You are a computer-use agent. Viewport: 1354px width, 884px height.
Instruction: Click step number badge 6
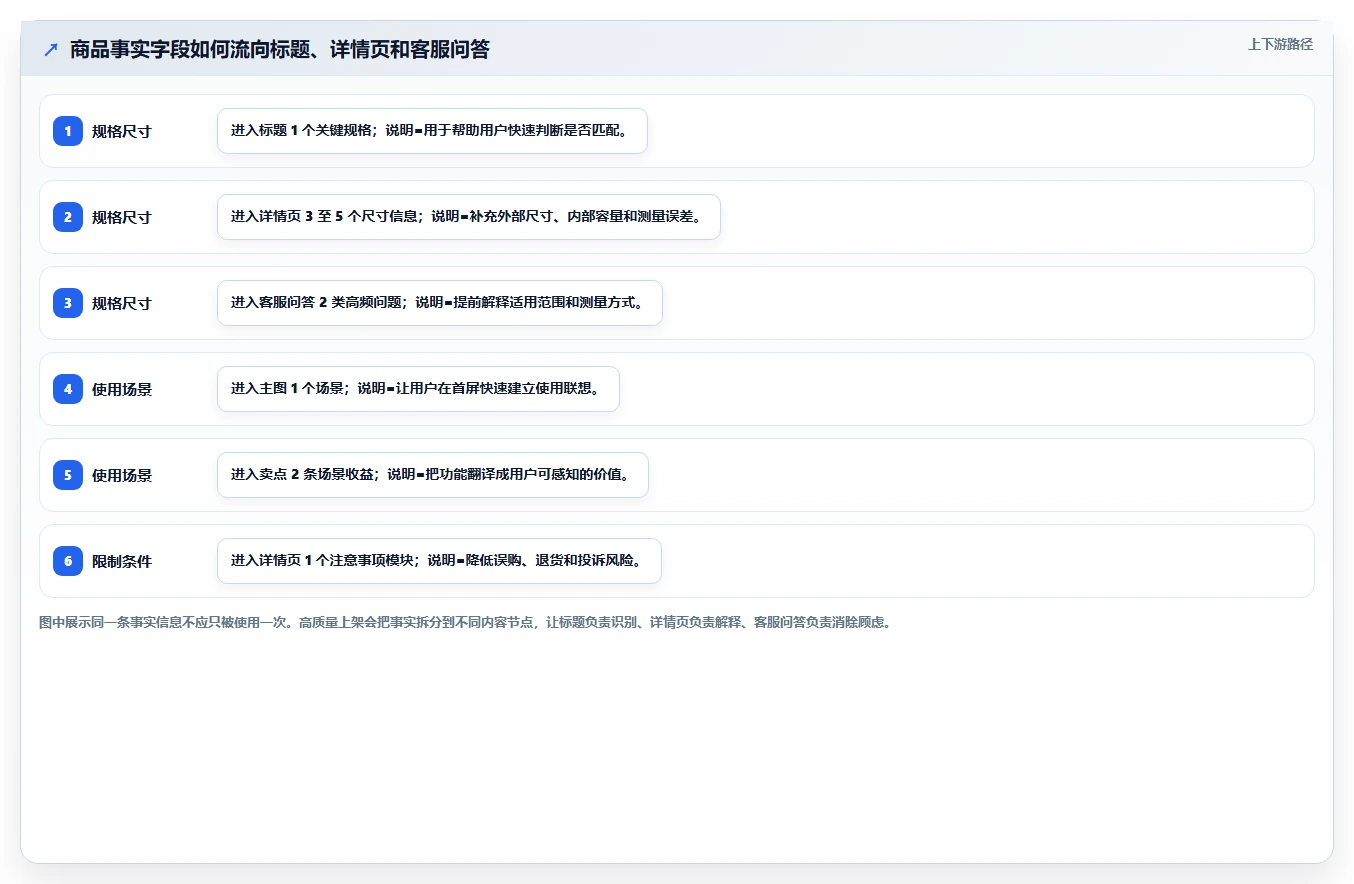coord(68,561)
